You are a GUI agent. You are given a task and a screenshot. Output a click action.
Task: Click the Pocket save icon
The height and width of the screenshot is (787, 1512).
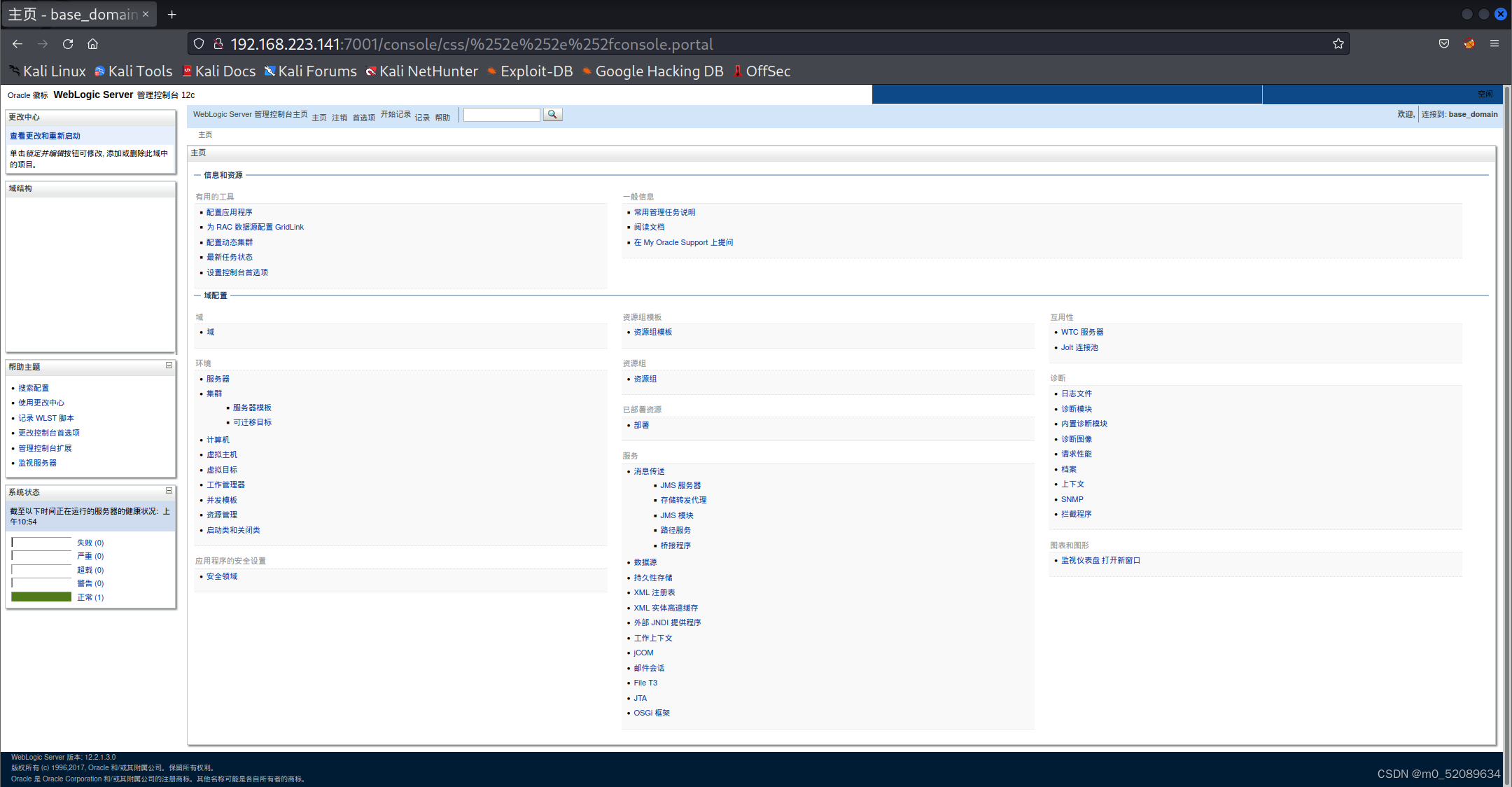[1443, 44]
